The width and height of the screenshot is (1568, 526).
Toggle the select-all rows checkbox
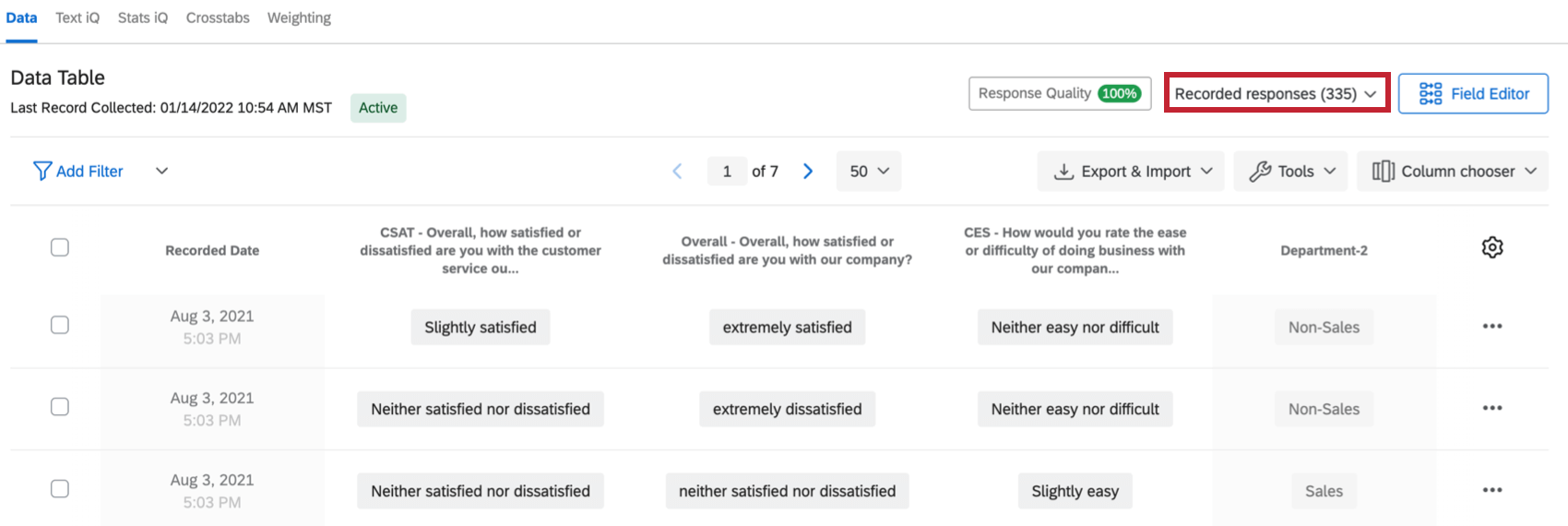pyautogui.click(x=60, y=247)
